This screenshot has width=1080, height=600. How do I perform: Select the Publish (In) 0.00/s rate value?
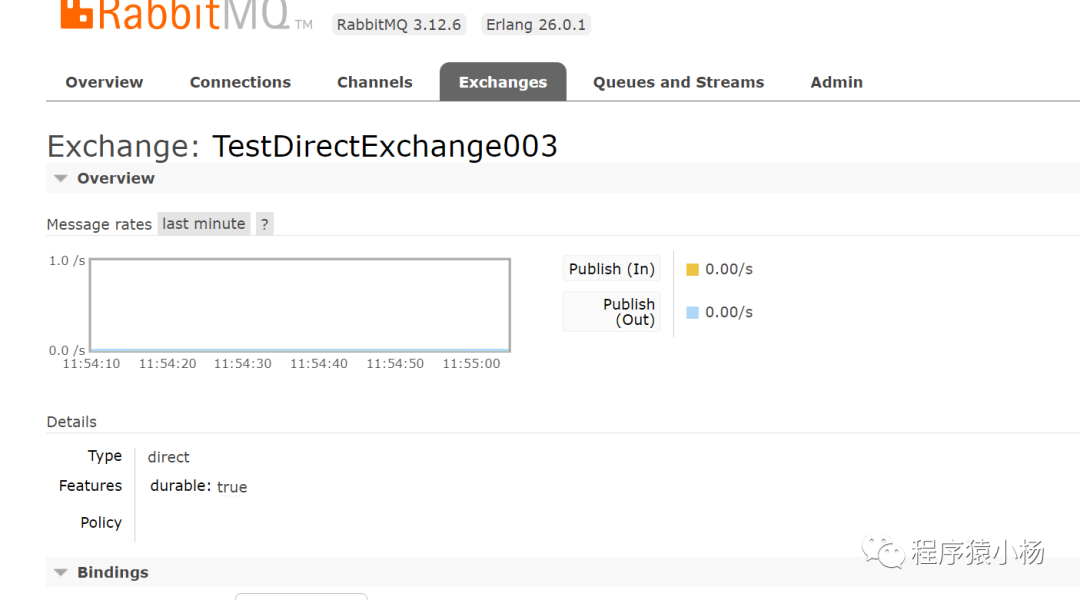tap(729, 269)
